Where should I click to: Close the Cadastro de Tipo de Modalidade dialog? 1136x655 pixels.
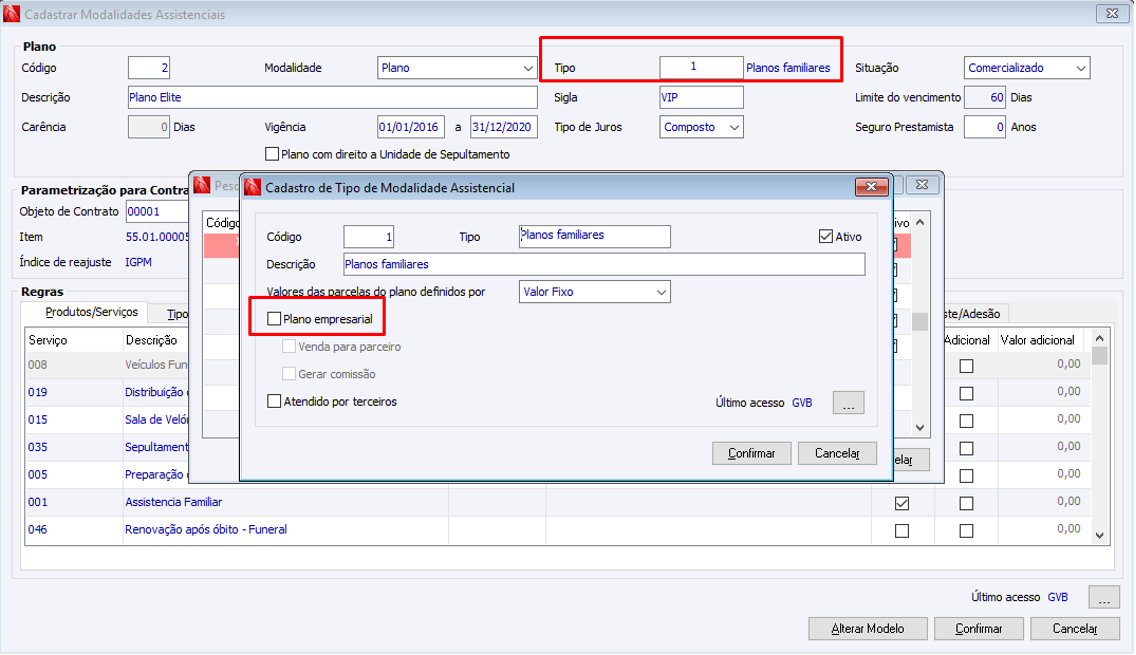coord(871,187)
